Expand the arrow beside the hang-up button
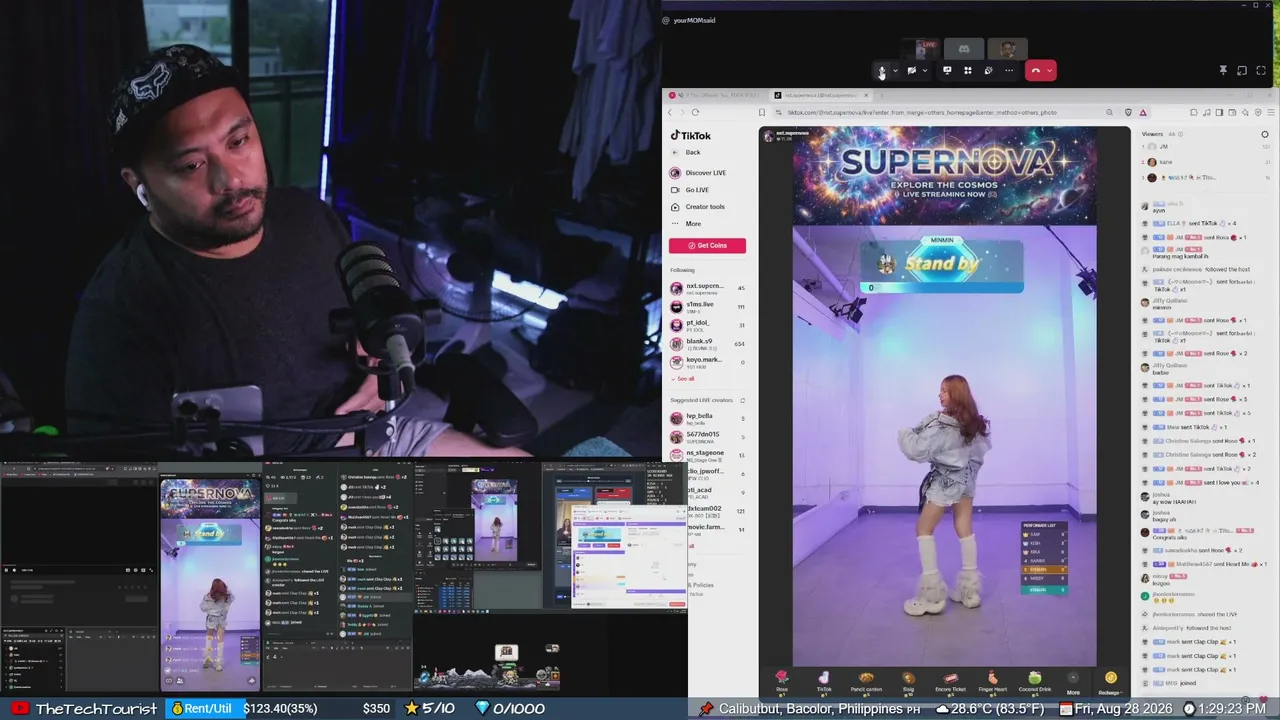 [1049, 70]
